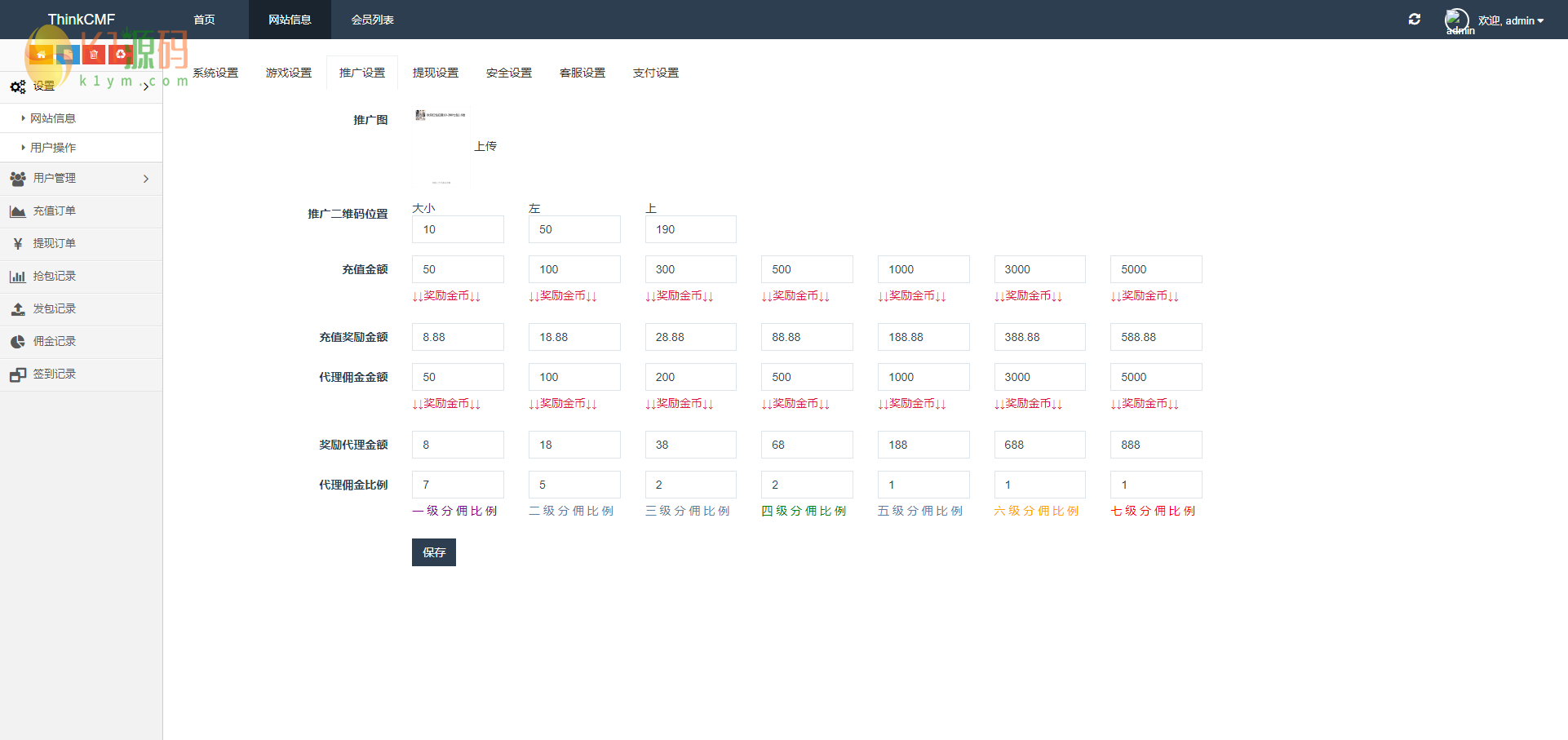Expand the 用户管理 sidebar section

coord(81,179)
